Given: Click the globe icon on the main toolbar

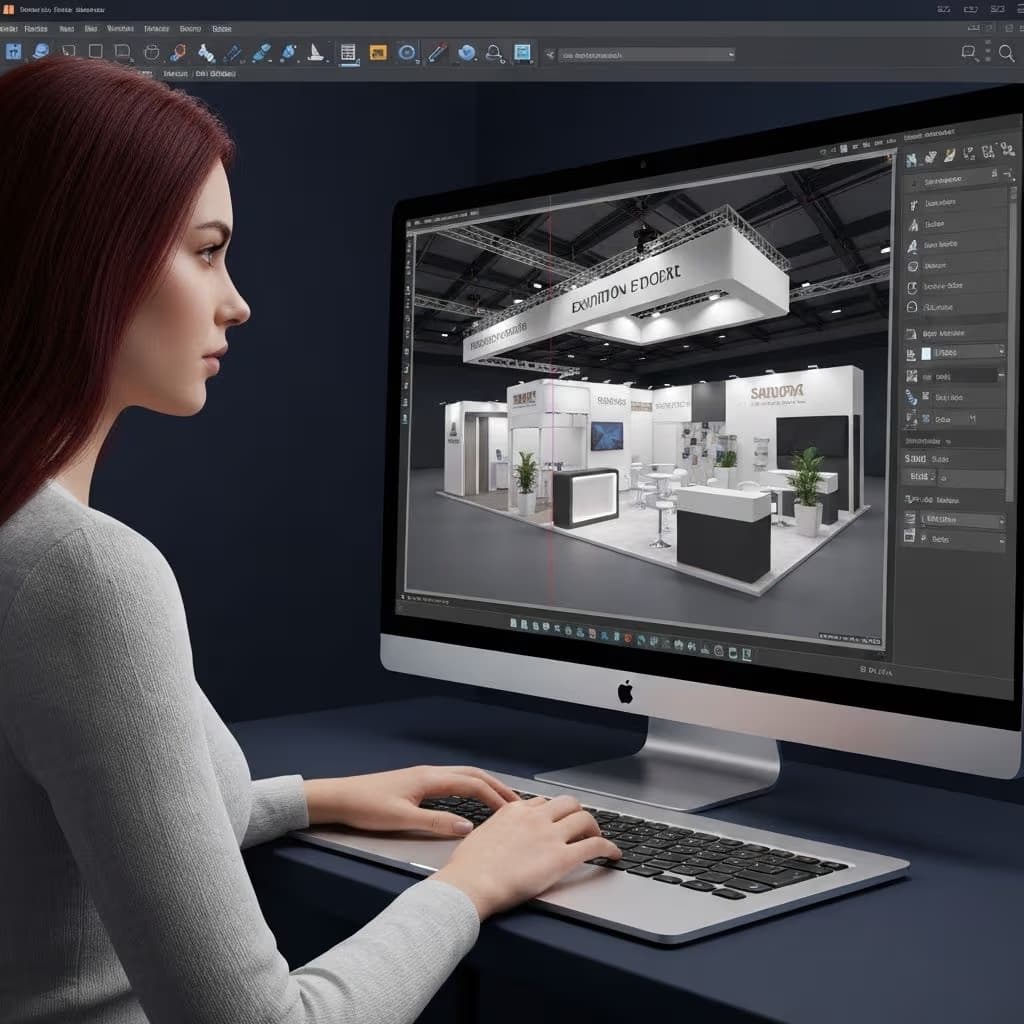Looking at the screenshot, I should click(465, 52).
